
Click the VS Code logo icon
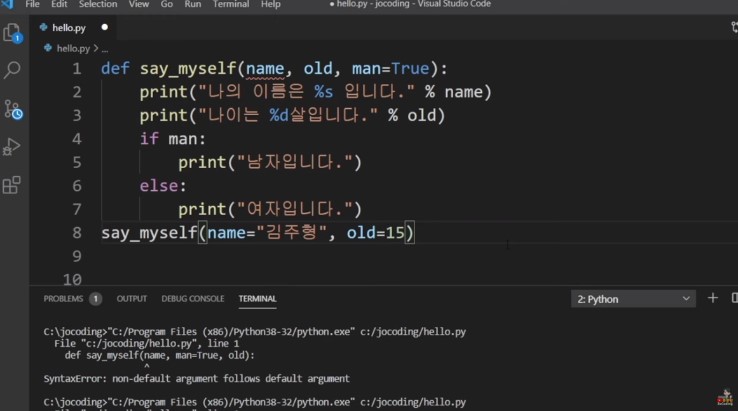click(x=7, y=5)
